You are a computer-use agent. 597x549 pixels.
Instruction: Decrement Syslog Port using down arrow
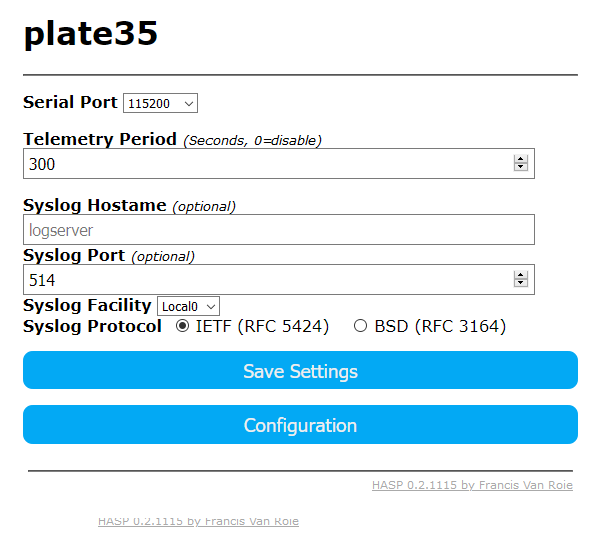[x=520, y=283]
